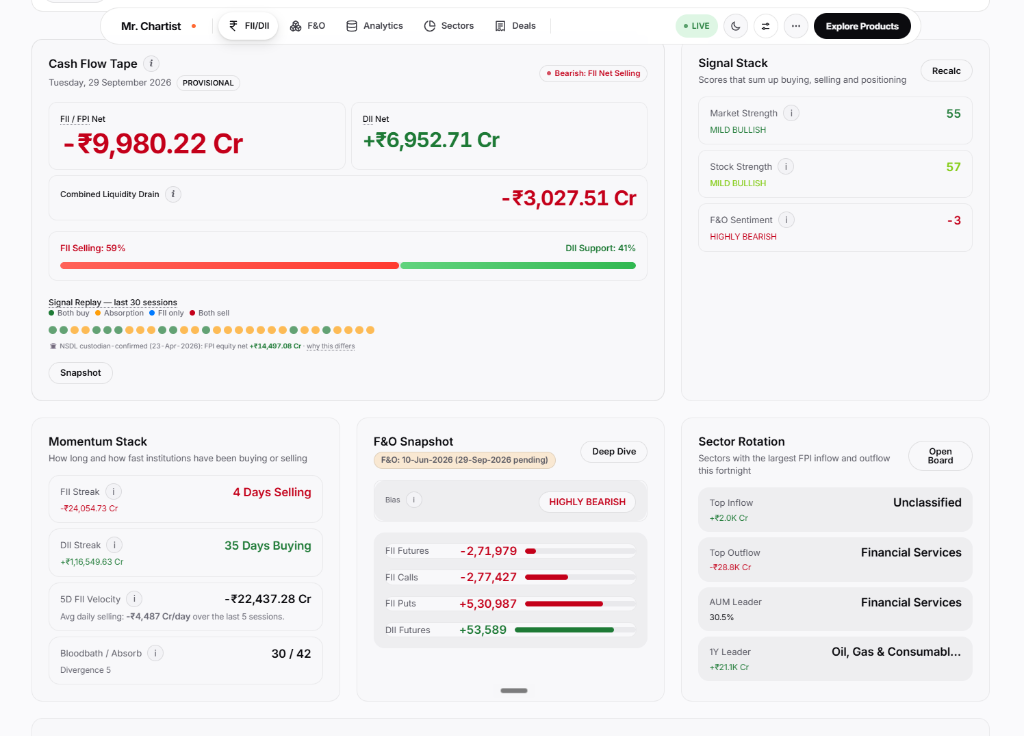Click the FII Calls red bar
Screen dimensions: 1024x736
click(x=547, y=577)
